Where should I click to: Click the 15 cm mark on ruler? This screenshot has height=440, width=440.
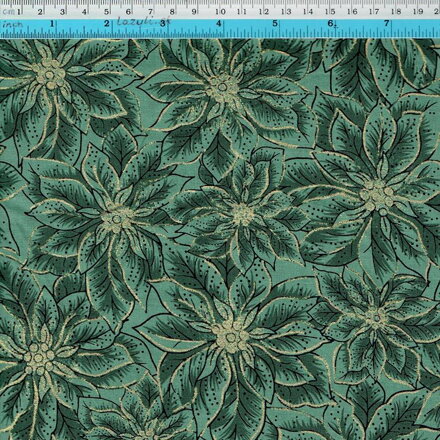pos(330,12)
